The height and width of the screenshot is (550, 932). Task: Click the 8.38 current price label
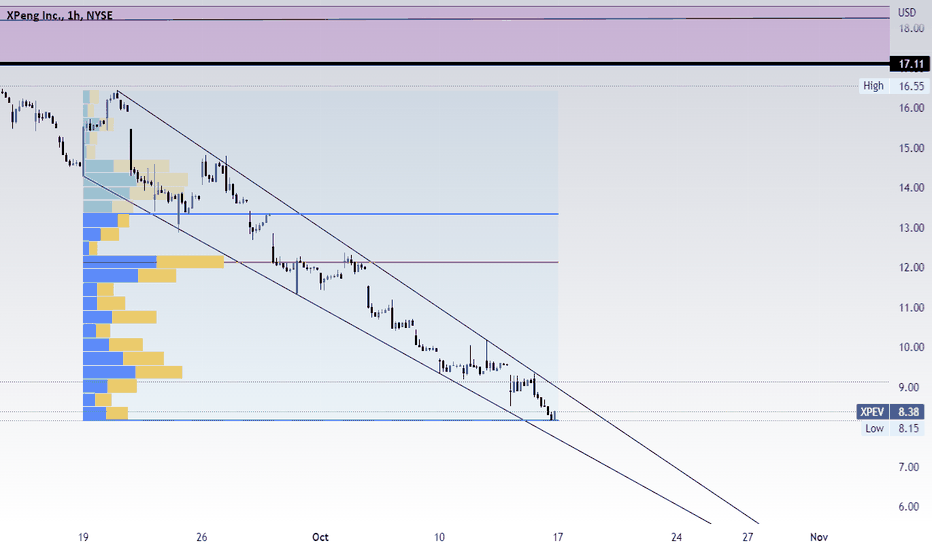coord(908,411)
